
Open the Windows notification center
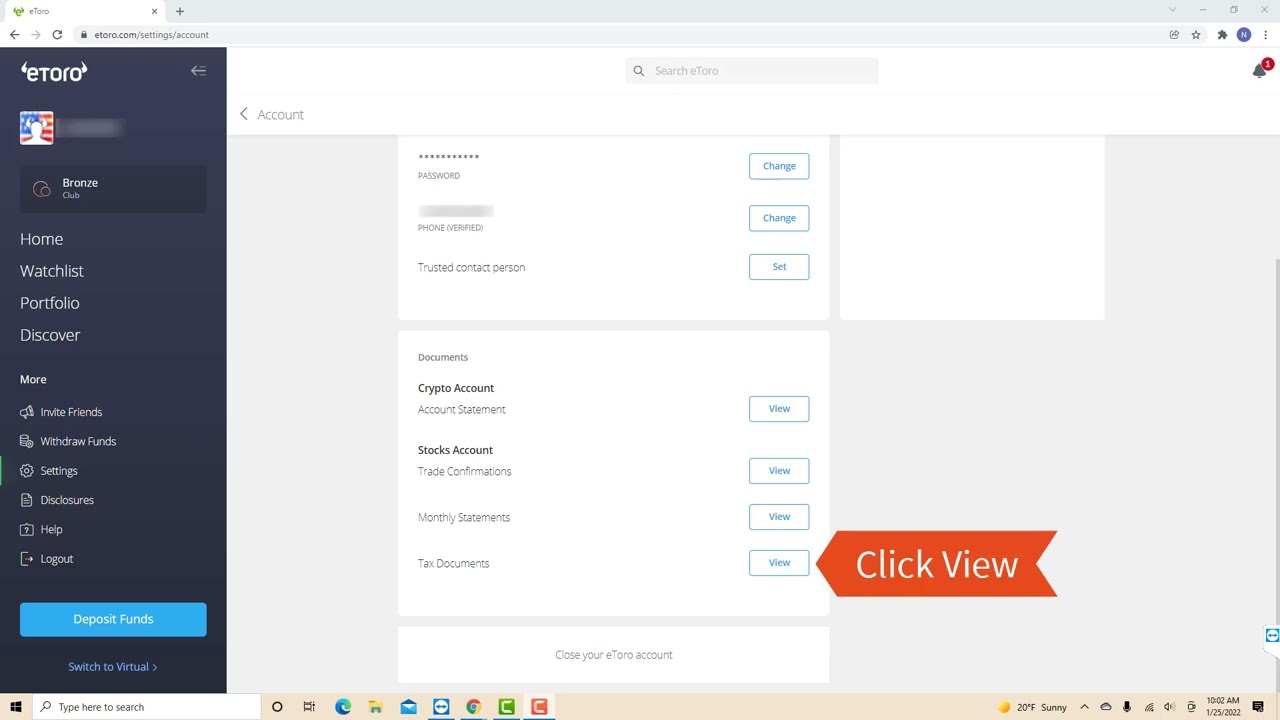click(1258, 707)
